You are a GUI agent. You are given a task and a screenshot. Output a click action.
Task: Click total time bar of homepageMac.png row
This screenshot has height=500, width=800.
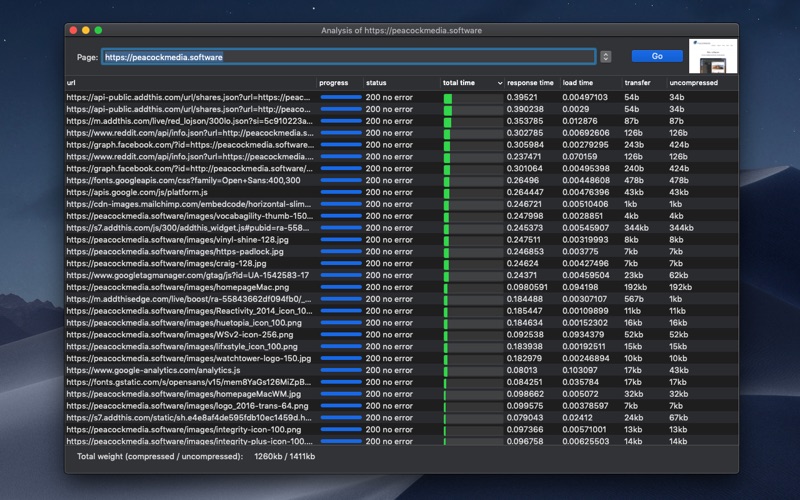click(x=473, y=287)
